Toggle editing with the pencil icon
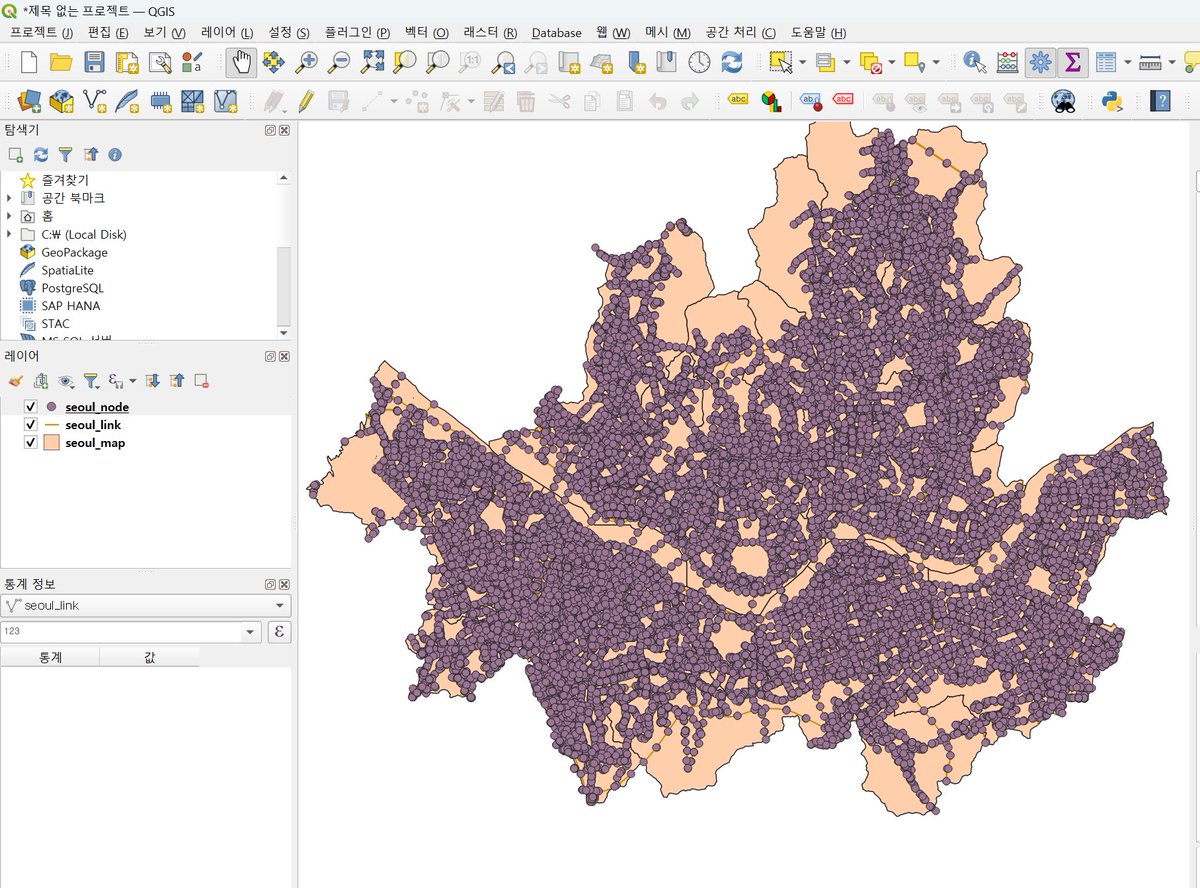 coord(306,100)
